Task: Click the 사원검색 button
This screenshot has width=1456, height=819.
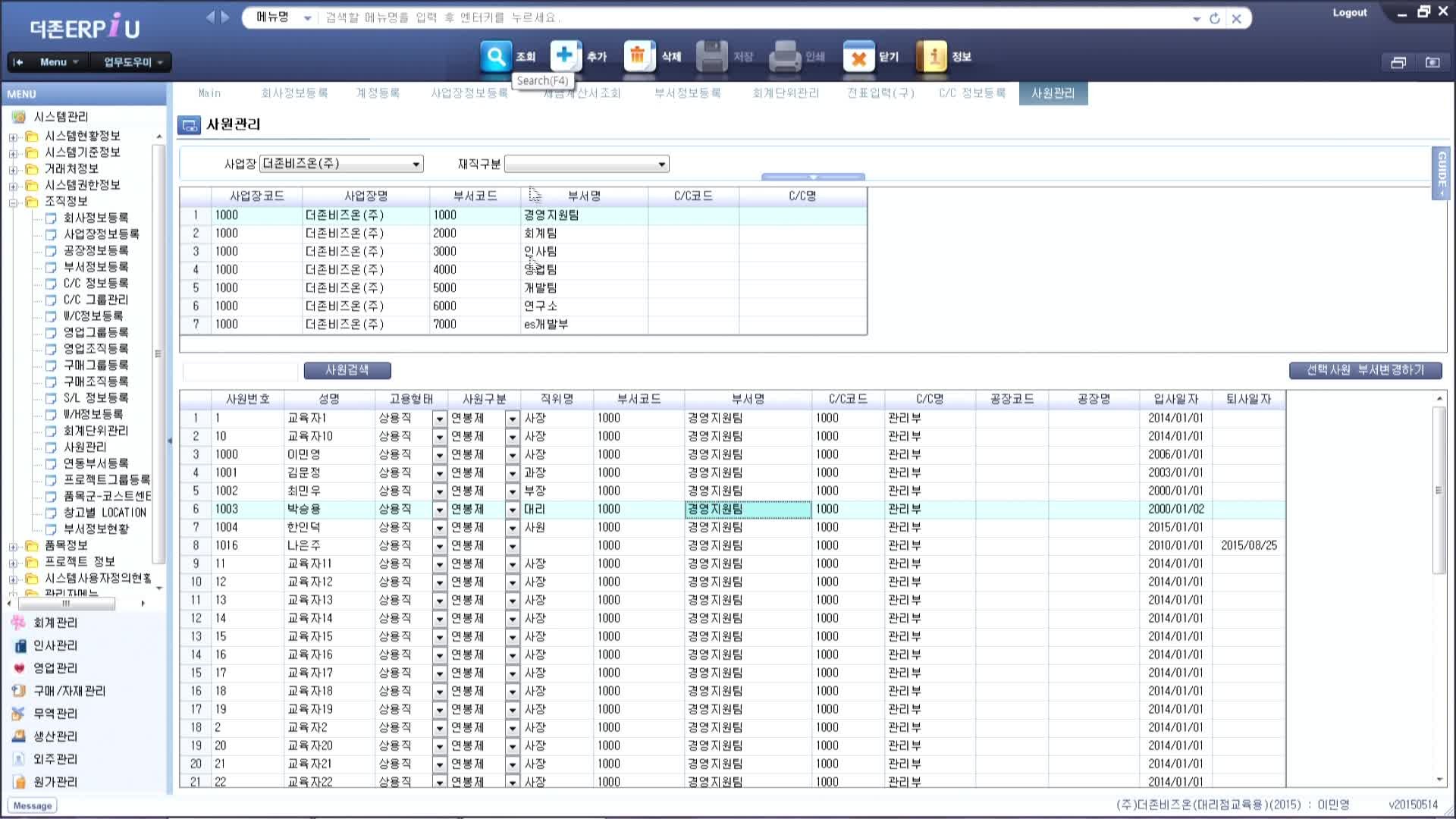Action: click(347, 370)
